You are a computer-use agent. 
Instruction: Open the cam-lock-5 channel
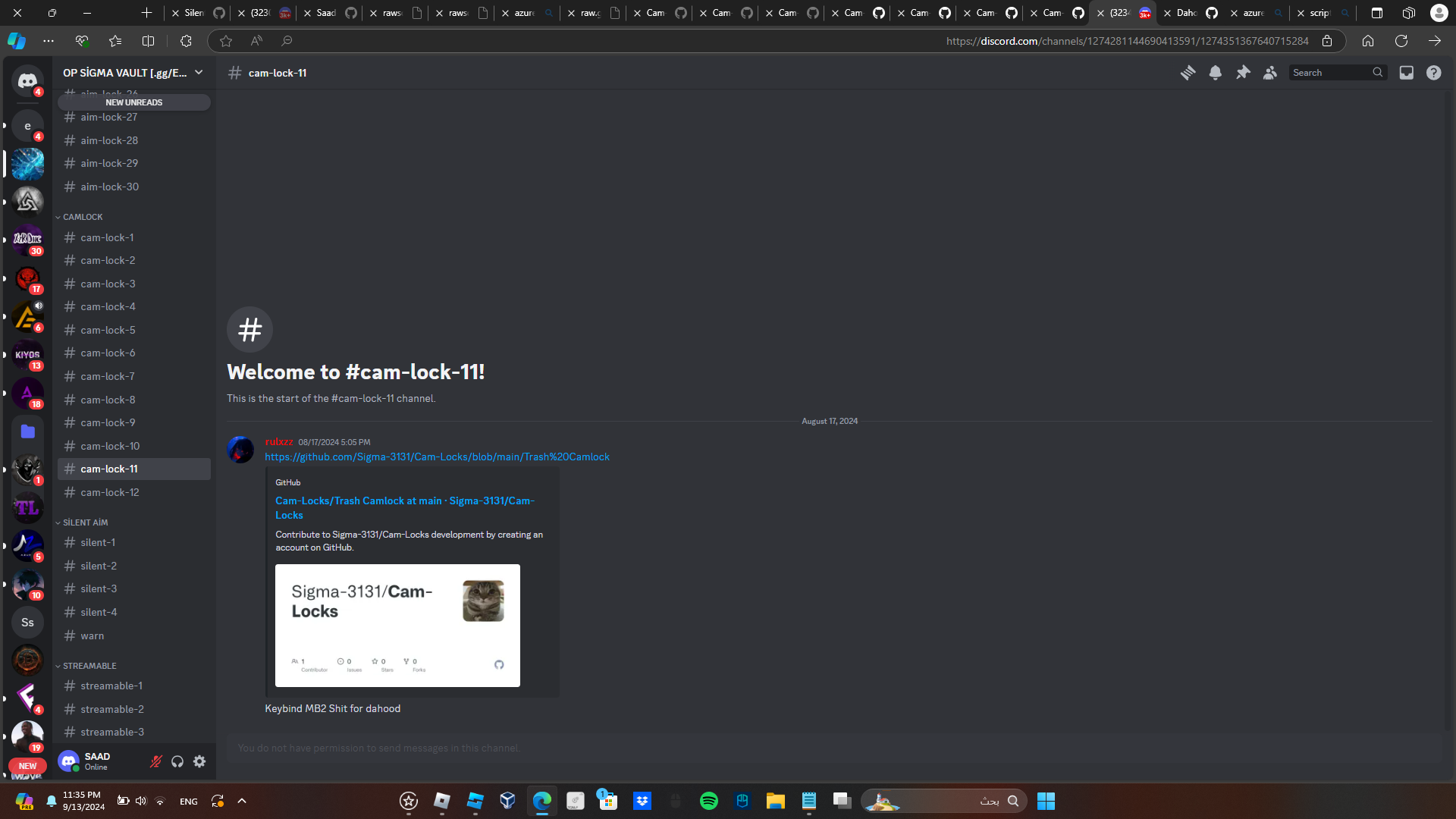tap(134, 330)
